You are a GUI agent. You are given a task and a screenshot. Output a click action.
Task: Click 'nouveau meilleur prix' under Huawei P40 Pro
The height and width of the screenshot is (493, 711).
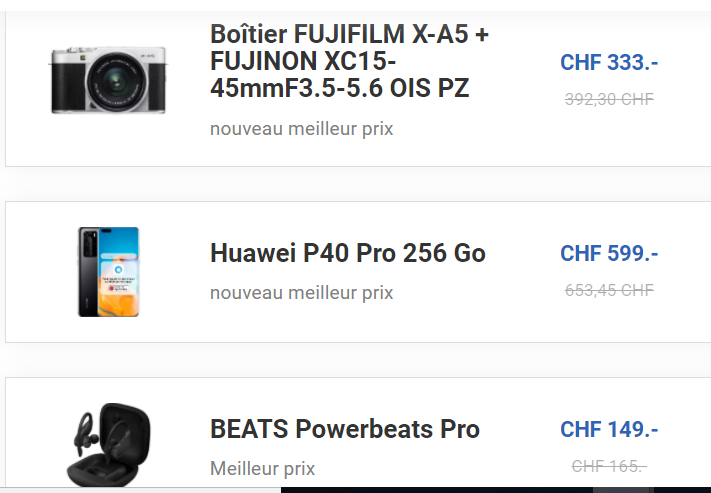coord(302,293)
